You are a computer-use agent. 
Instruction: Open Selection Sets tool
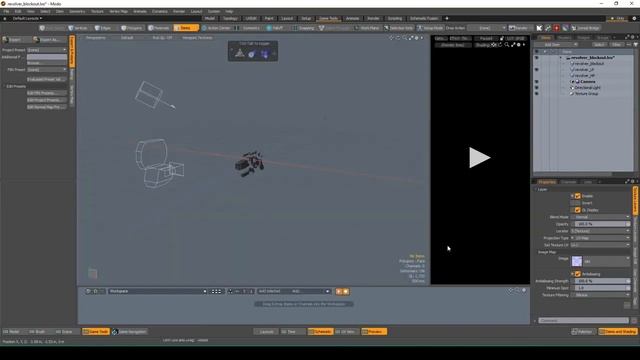click(x=399, y=28)
